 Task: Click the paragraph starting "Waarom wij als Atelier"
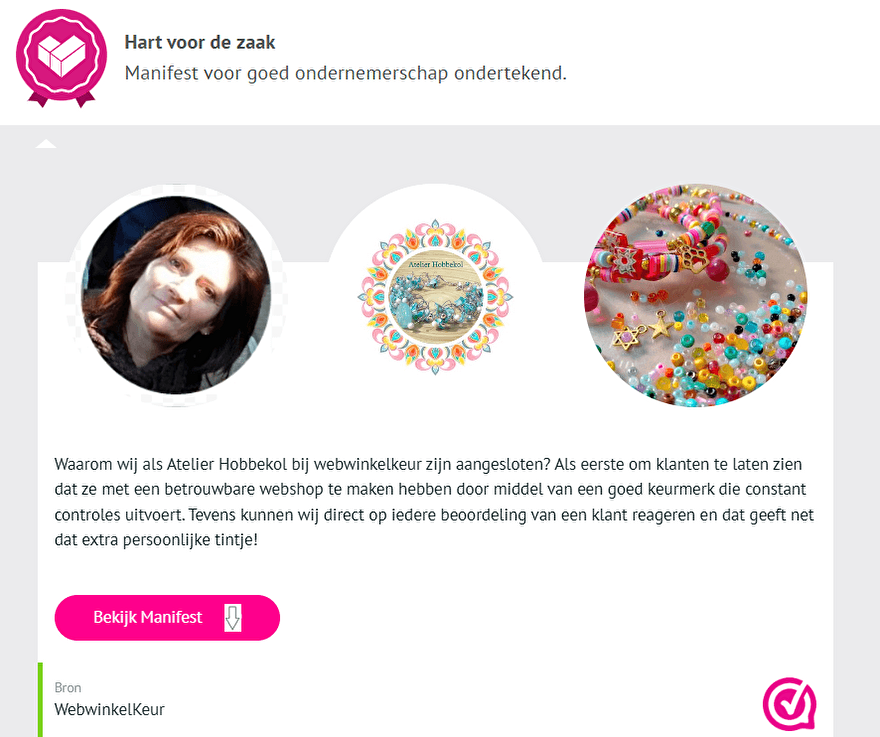(x=434, y=502)
